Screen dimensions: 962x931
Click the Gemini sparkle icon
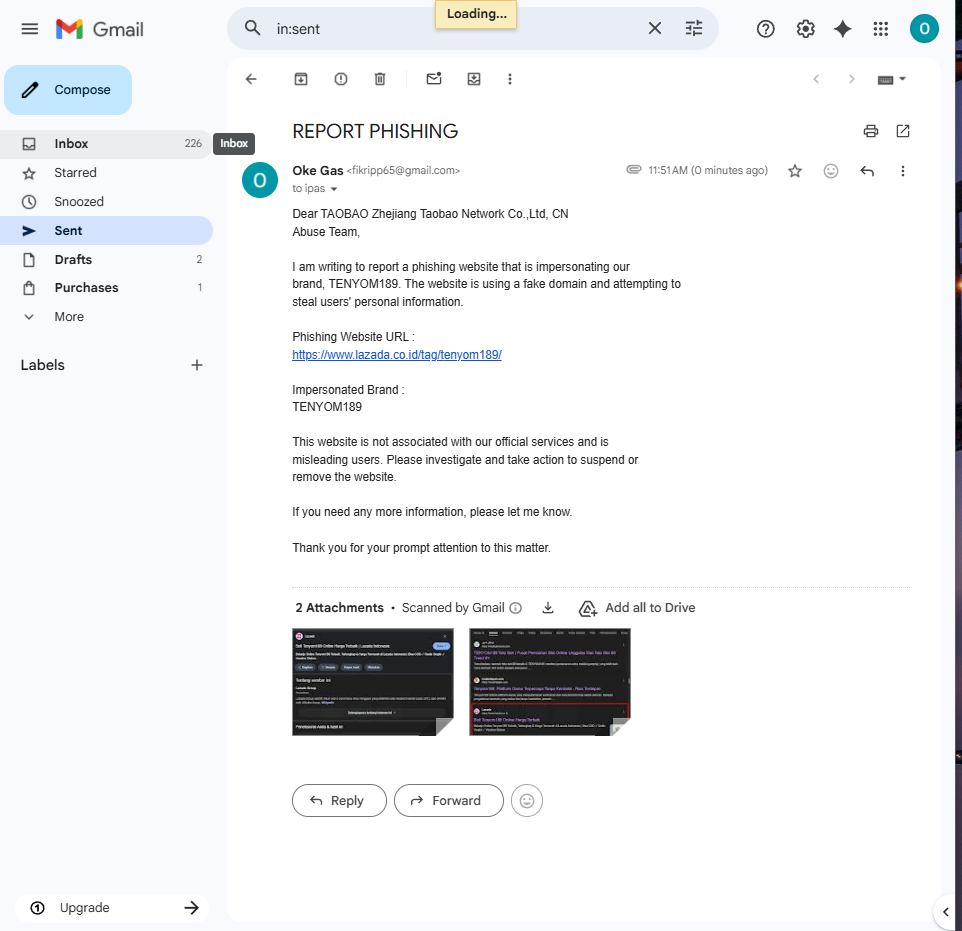tap(842, 29)
